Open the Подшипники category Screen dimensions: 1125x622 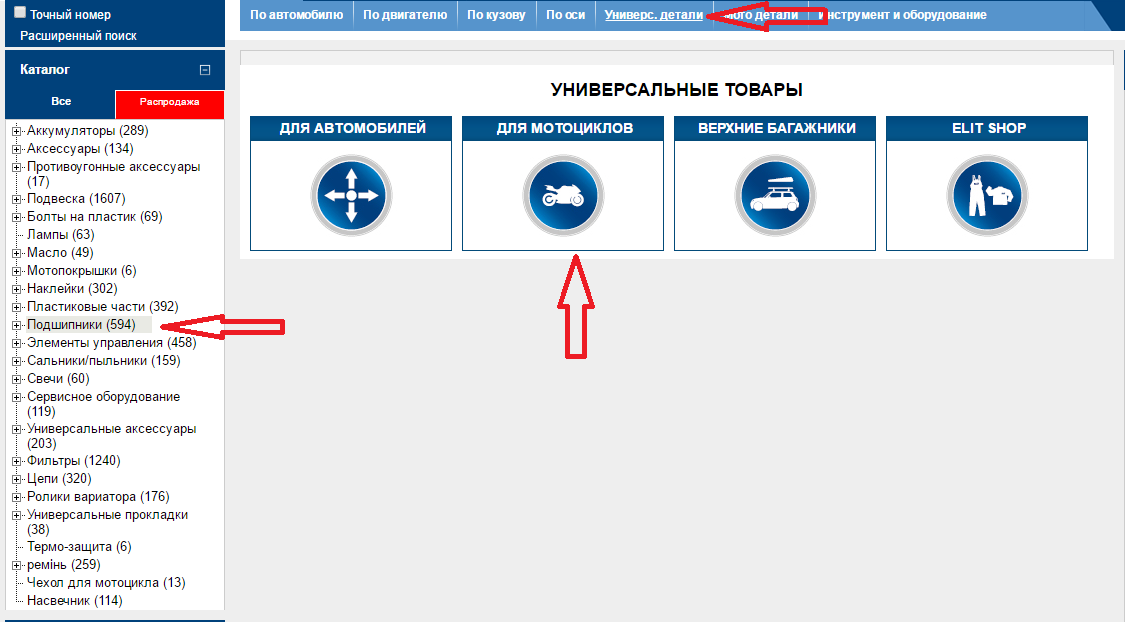tap(80, 325)
